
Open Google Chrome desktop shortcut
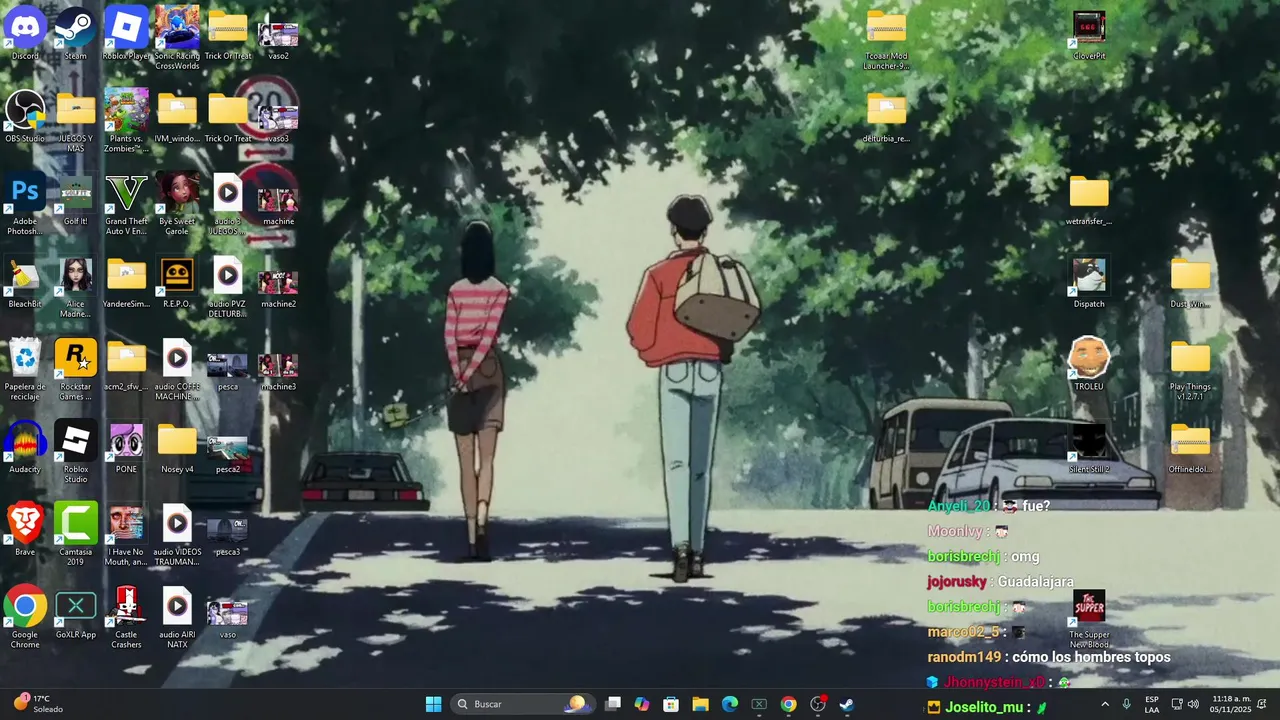25,617
